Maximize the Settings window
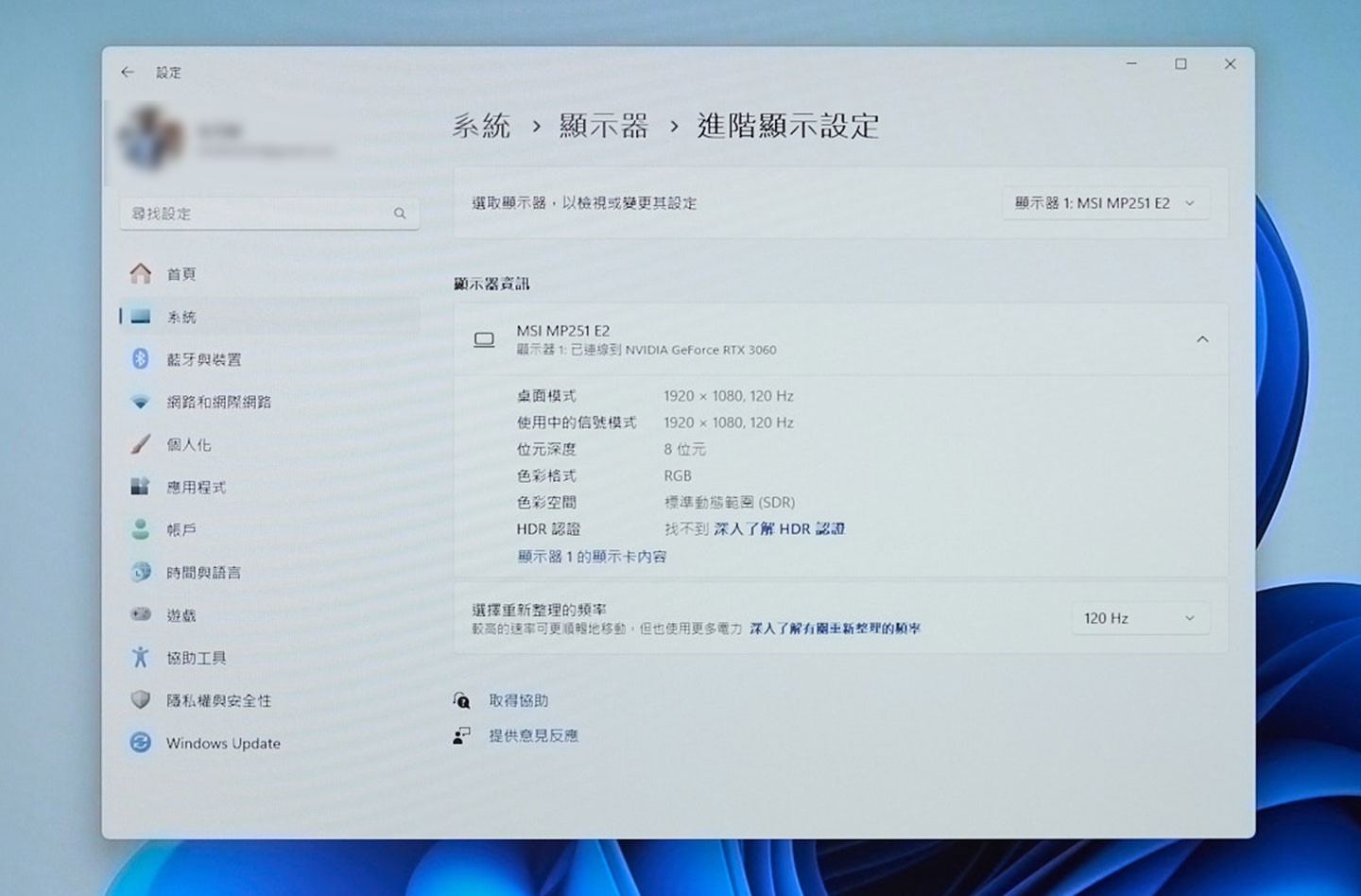Image resolution: width=1361 pixels, height=896 pixels. tap(1180, 64)
